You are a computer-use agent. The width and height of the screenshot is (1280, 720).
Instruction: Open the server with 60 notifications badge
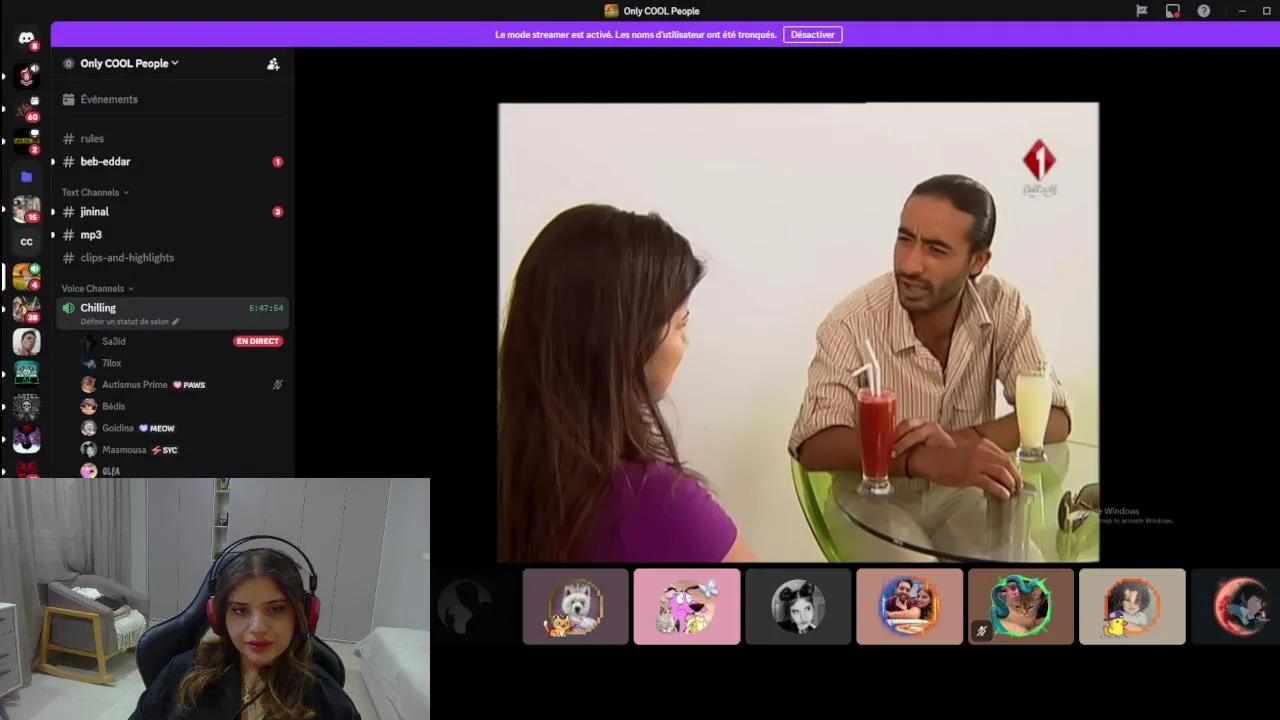[26, 108]
